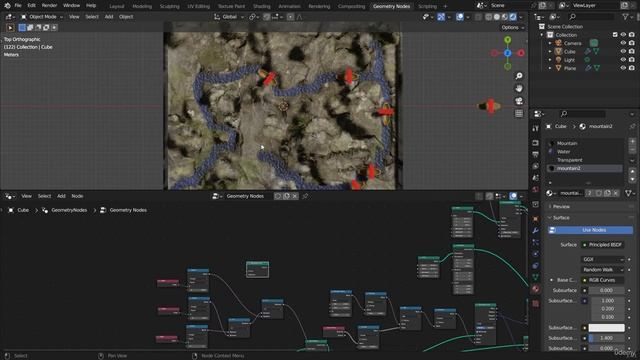Select material preview shading mode
Viewport: 640px width, 360px height.
tap(505, 17)
